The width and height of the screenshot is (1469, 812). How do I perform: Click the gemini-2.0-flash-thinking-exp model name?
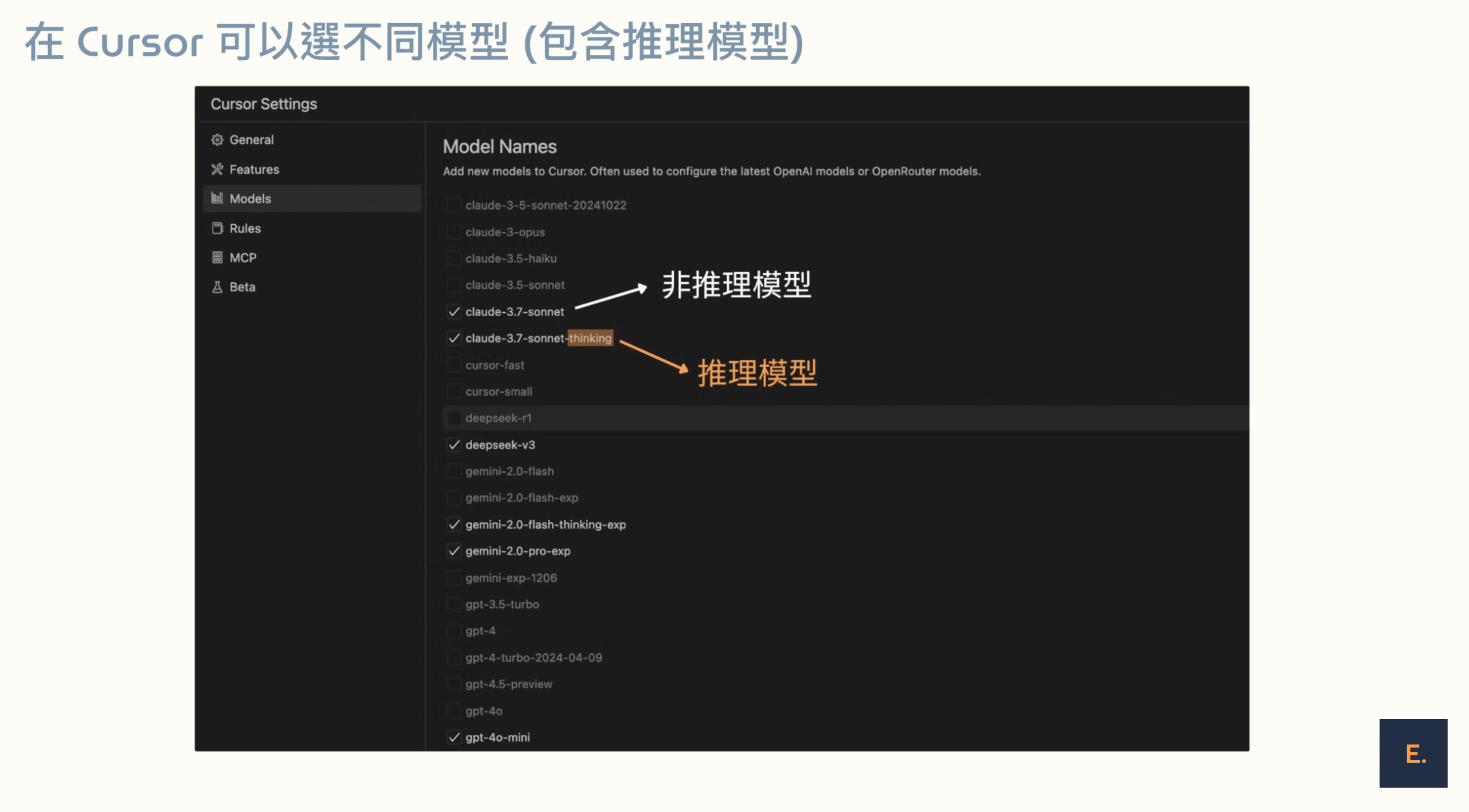pos(546,525)
